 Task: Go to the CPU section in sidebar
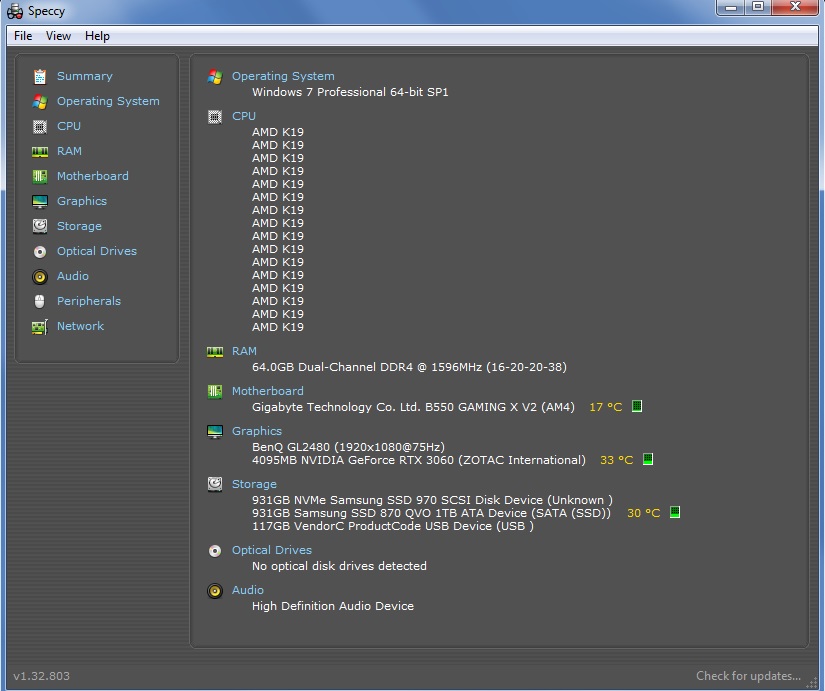69,126
